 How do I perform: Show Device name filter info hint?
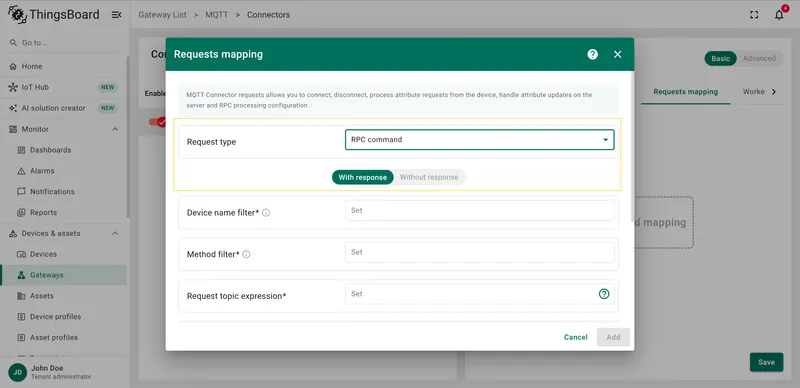pyautogui.click(x=266, y=213)
